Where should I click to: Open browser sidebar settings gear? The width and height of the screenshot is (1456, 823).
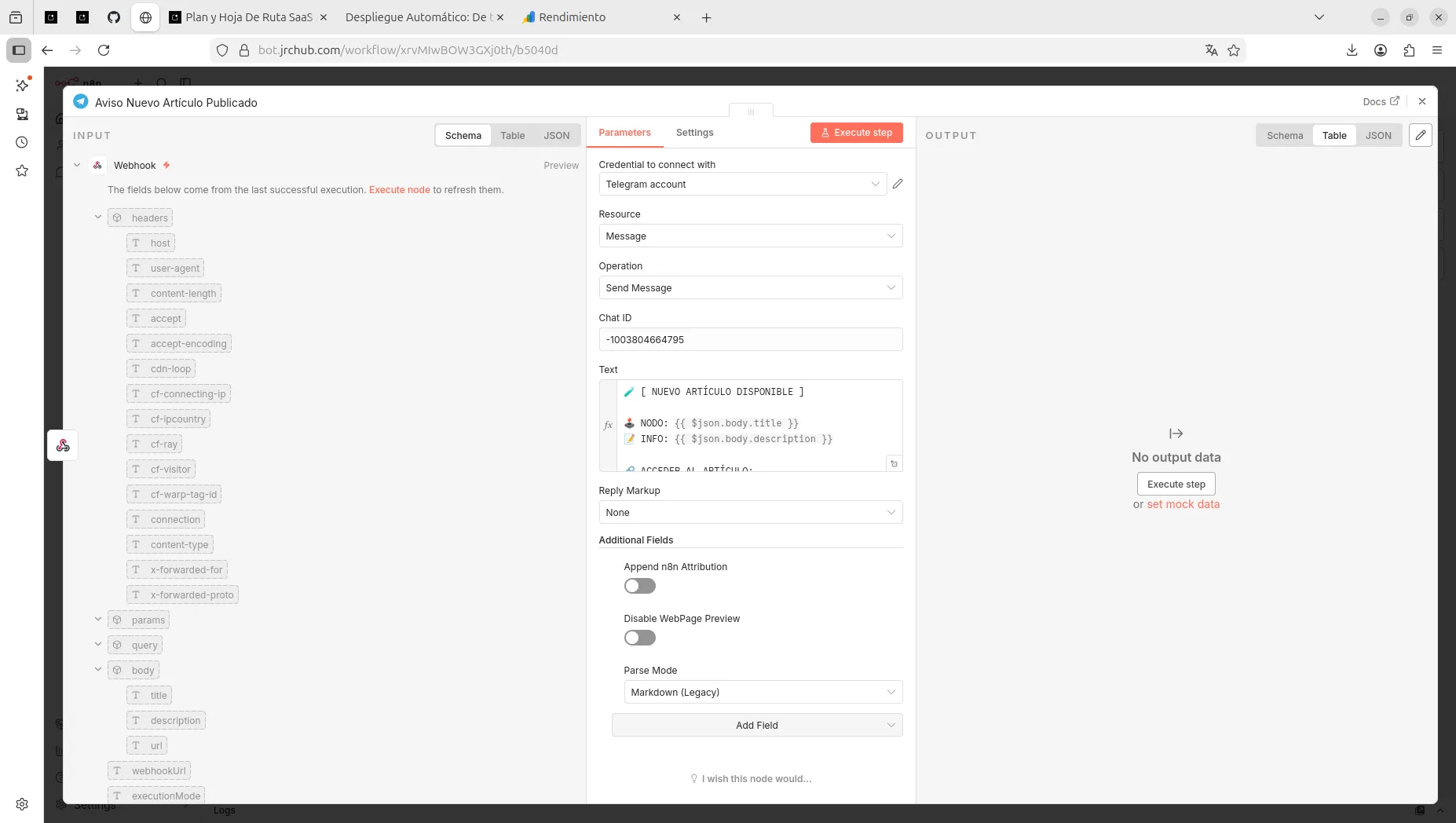click(22, 804)
